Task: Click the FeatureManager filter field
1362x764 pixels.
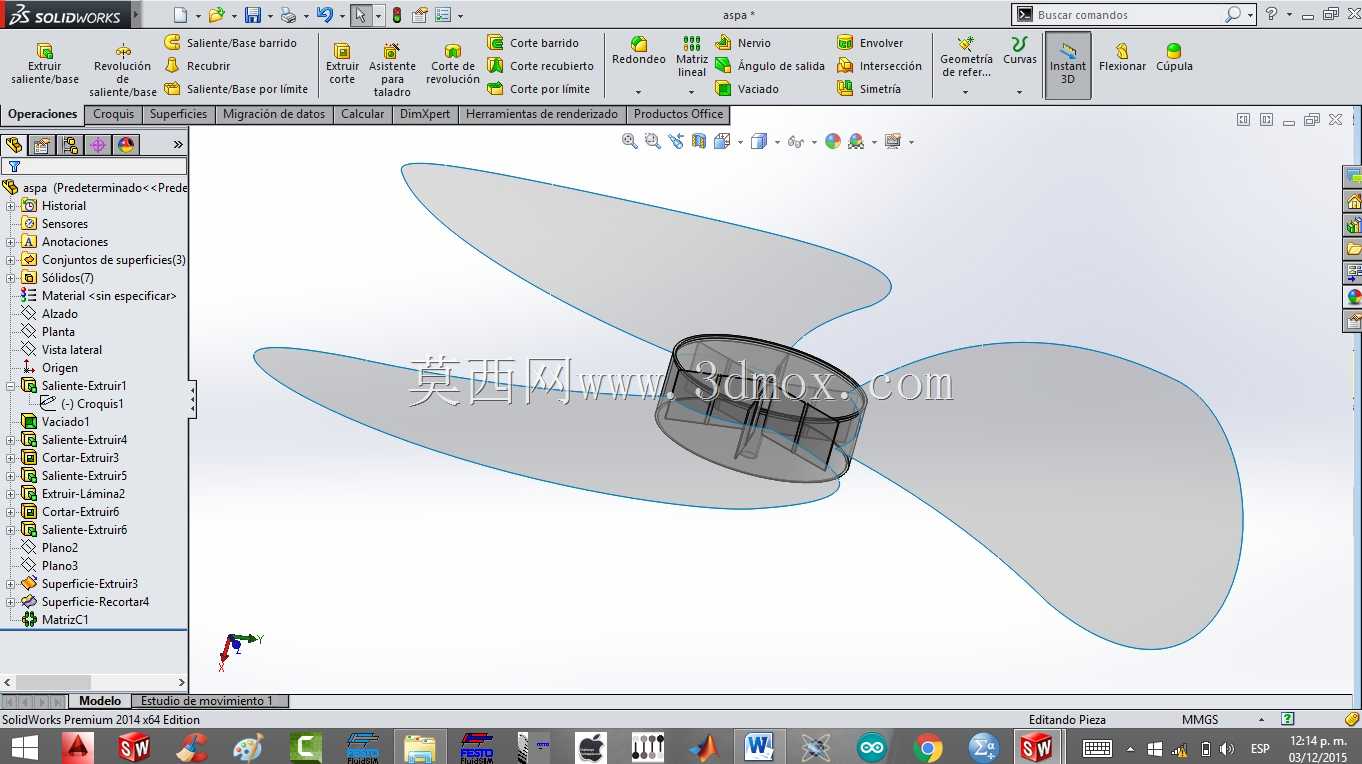Action: click(x=95, y=166)
